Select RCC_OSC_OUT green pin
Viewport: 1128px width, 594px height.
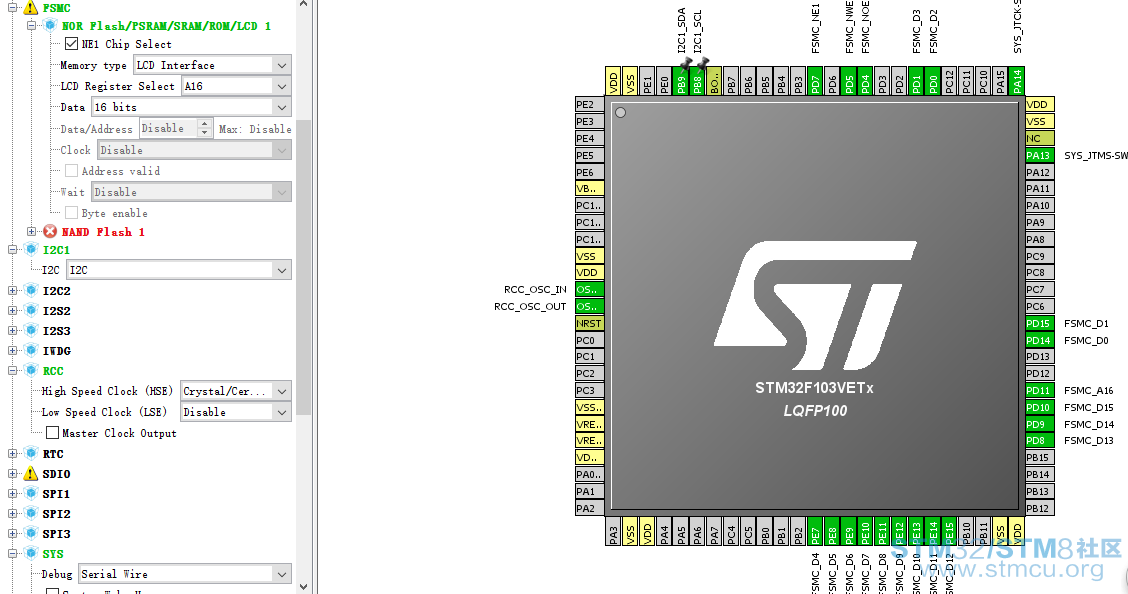click(589, 306)
